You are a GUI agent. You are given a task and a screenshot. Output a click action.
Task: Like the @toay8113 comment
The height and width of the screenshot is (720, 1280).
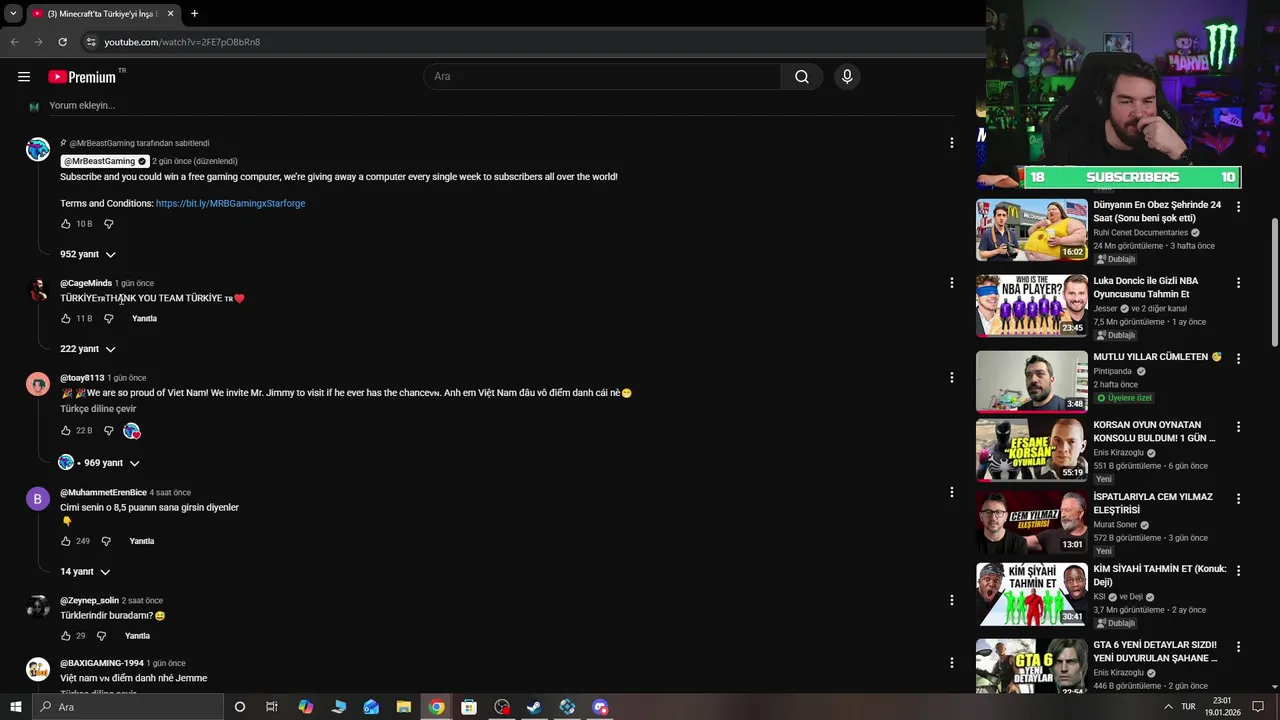coord(66,431)
